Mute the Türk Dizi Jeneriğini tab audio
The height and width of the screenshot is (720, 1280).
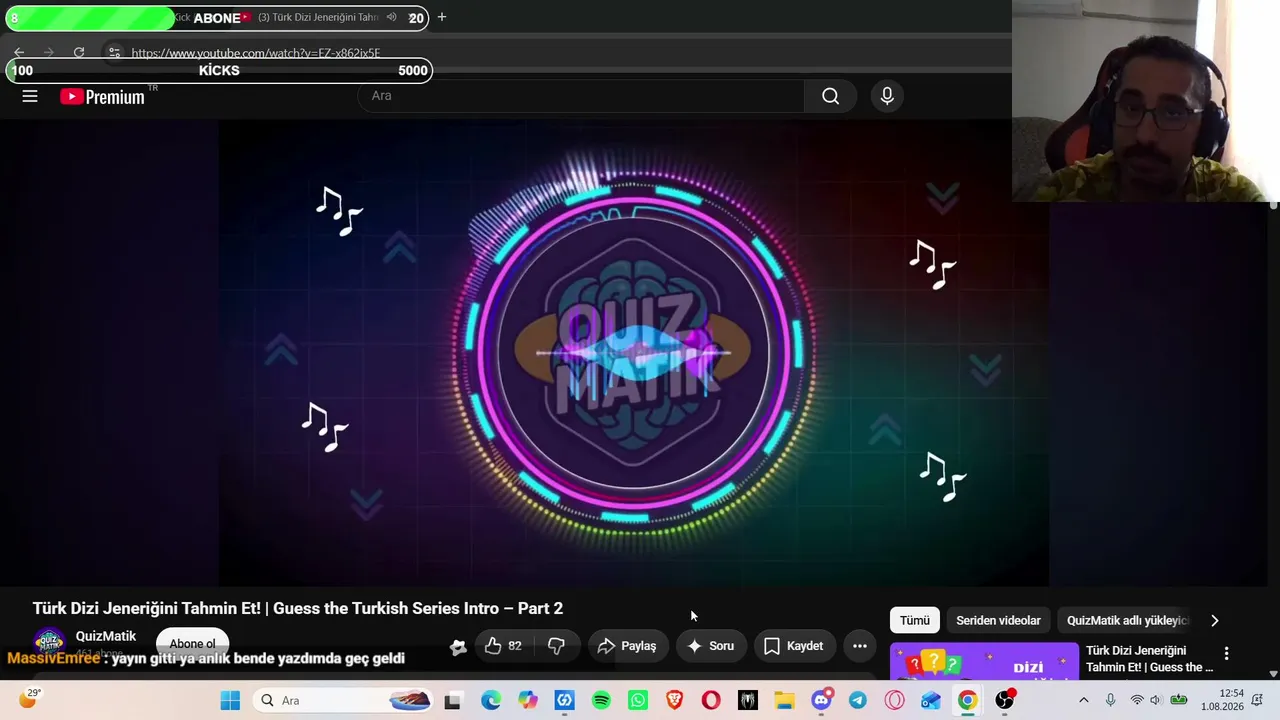(391, 17)
